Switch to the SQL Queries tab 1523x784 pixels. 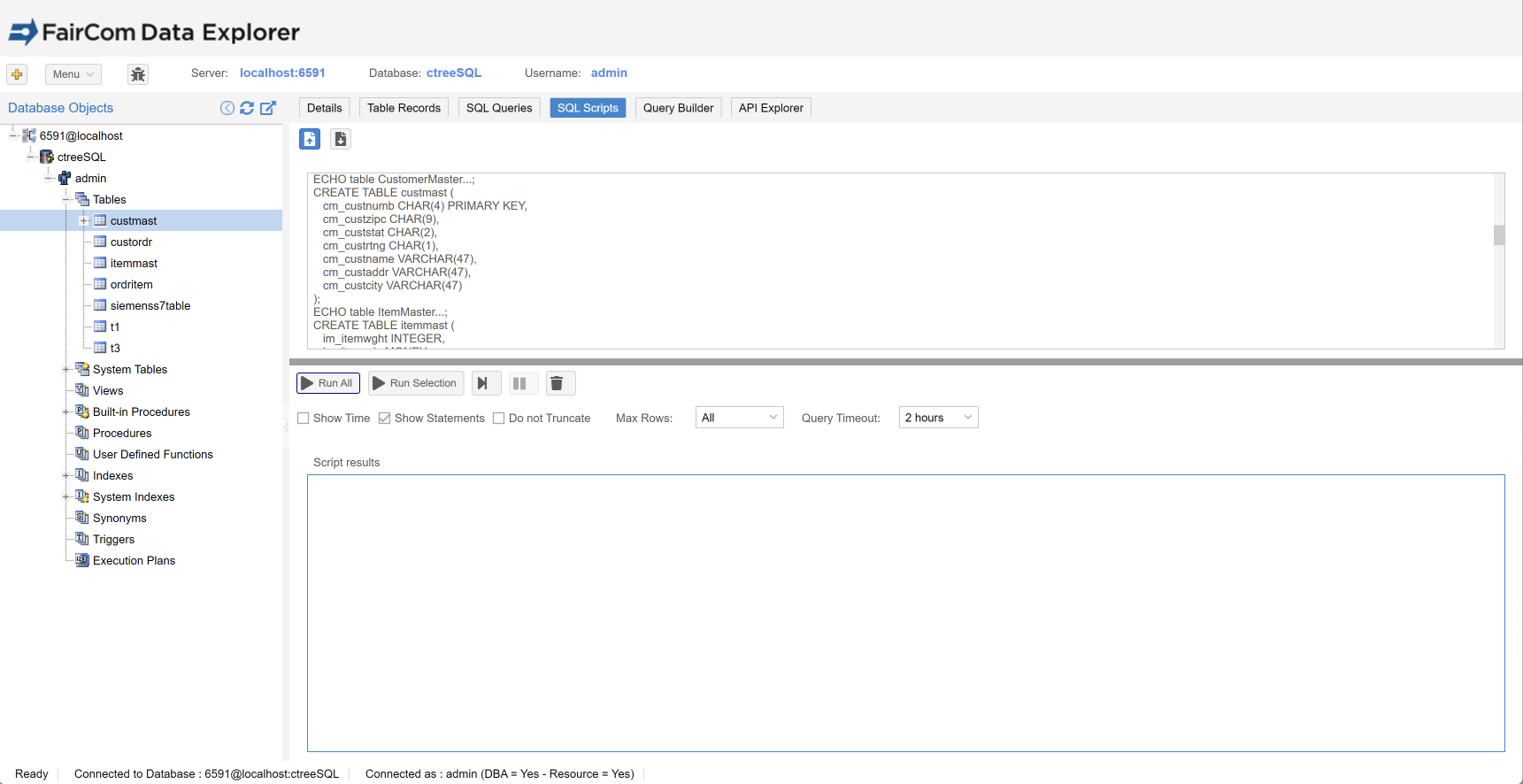click(x=499, y=108)
